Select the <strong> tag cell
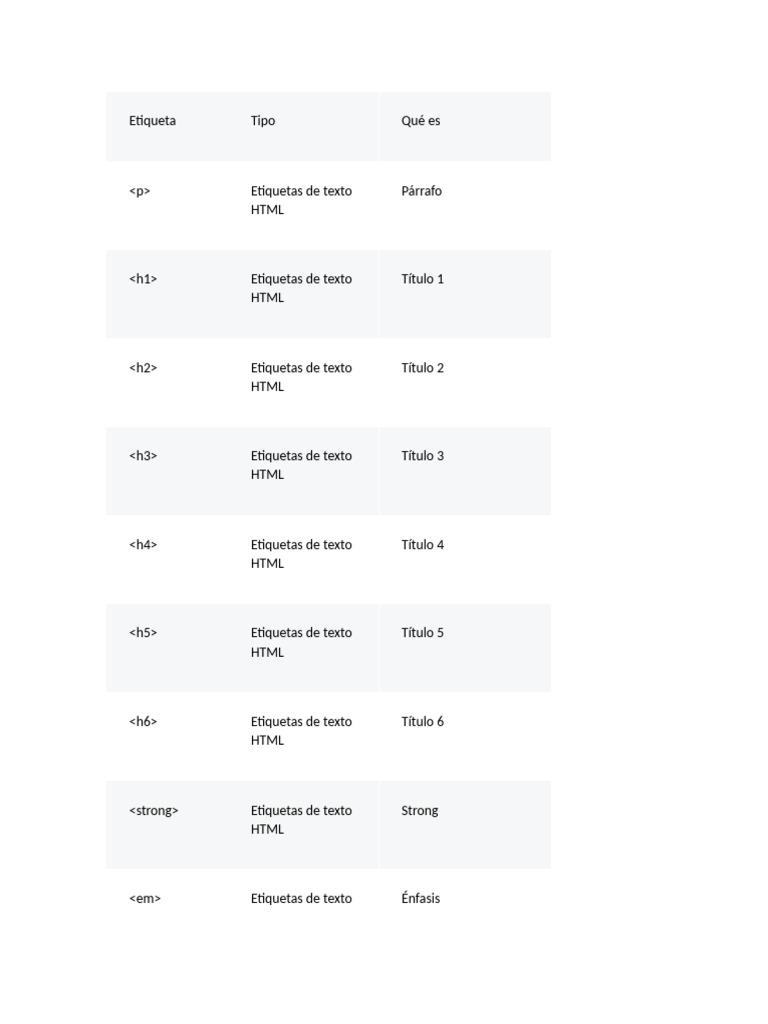 point(154,811)
